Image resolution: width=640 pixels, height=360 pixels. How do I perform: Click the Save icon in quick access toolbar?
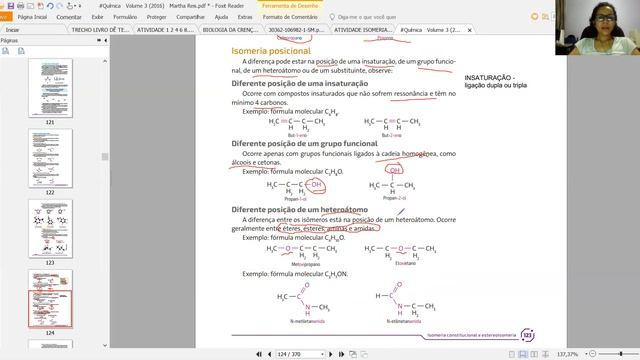[11, 6]
